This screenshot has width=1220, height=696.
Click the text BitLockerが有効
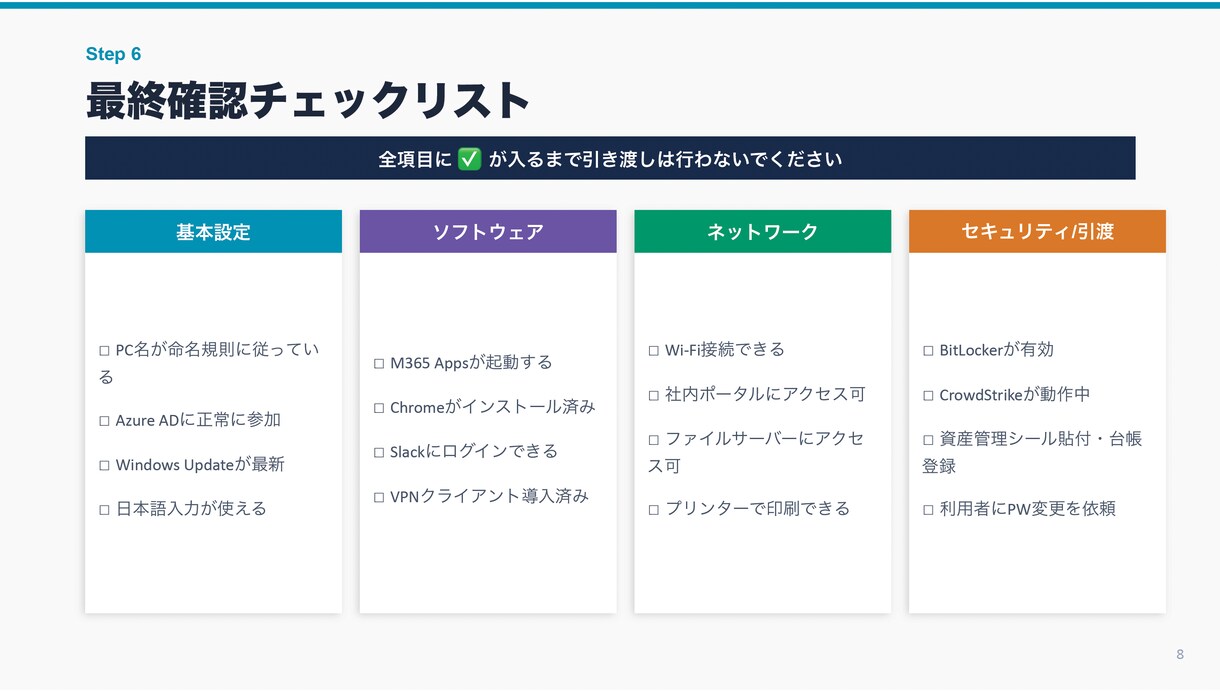[997, 350]
